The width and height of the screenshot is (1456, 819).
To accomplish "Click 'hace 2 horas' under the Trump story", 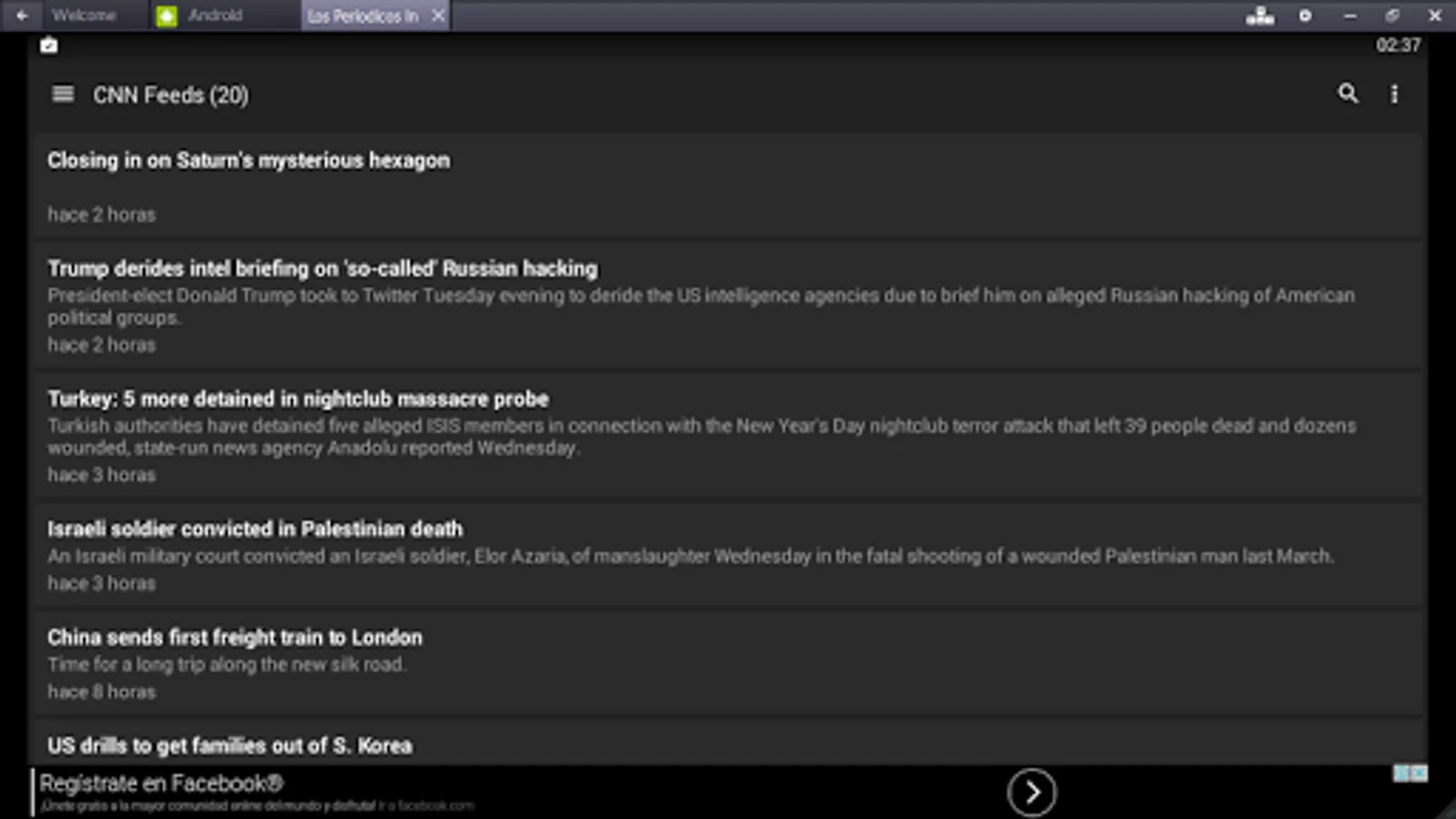I will click(101, 345).
